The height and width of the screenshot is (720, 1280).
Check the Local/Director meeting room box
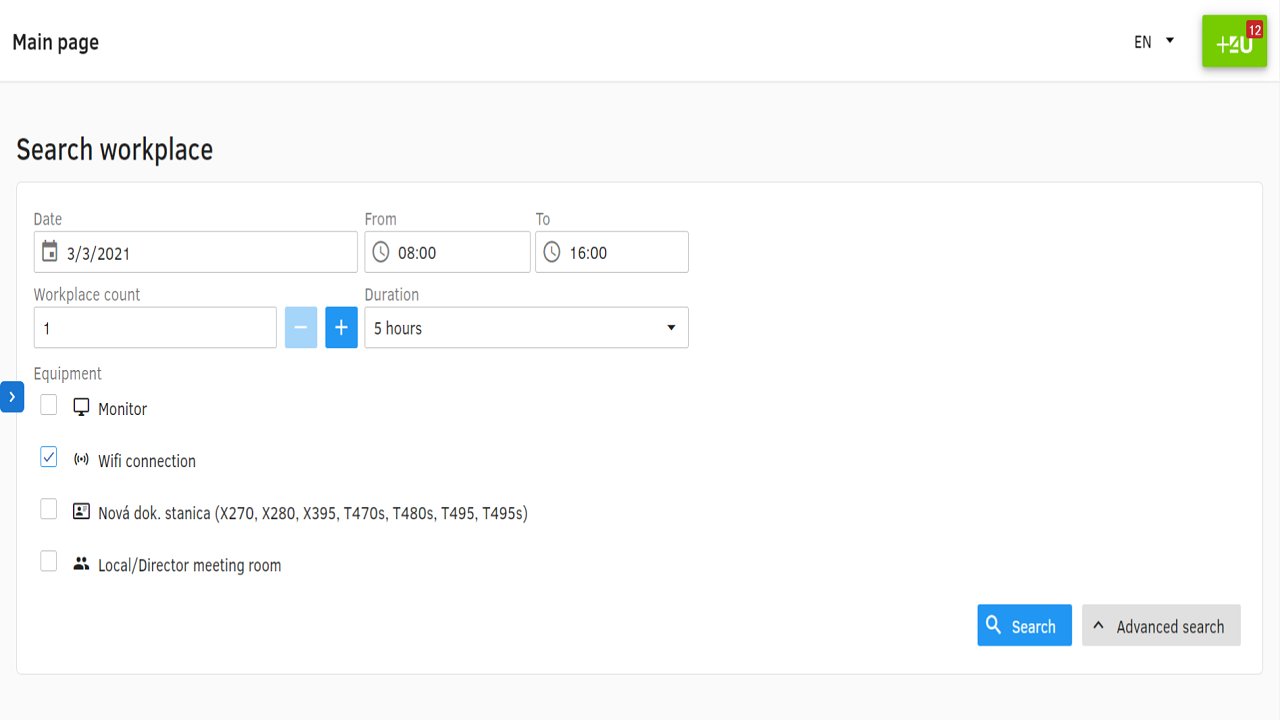(49, 561)
